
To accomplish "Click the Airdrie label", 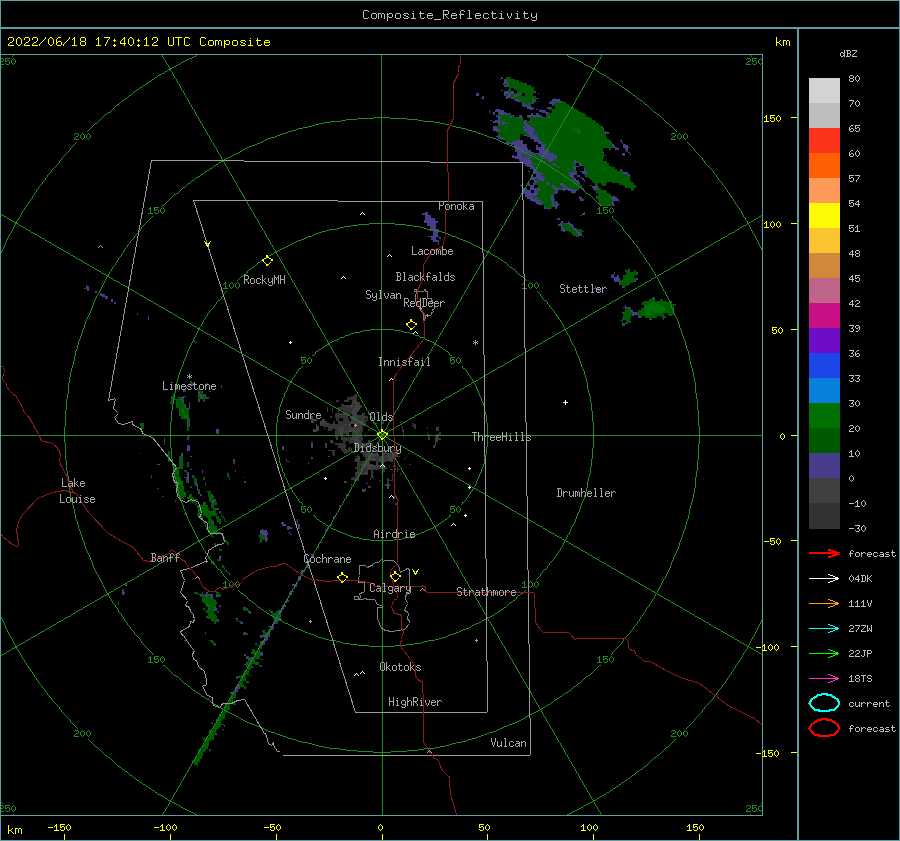I will [394, 534].
